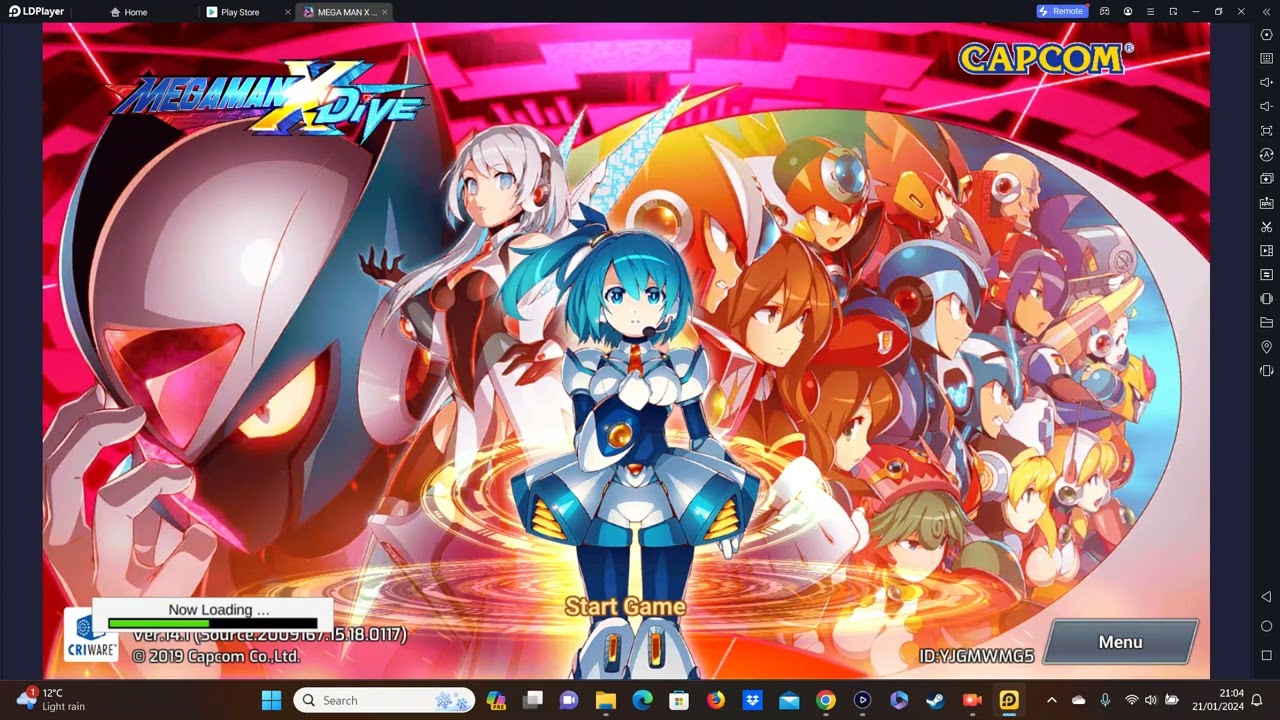This screenshot has height=720, width=1280.
Task: Open the LDPlayer account icon
Action: pos(1128,11)
